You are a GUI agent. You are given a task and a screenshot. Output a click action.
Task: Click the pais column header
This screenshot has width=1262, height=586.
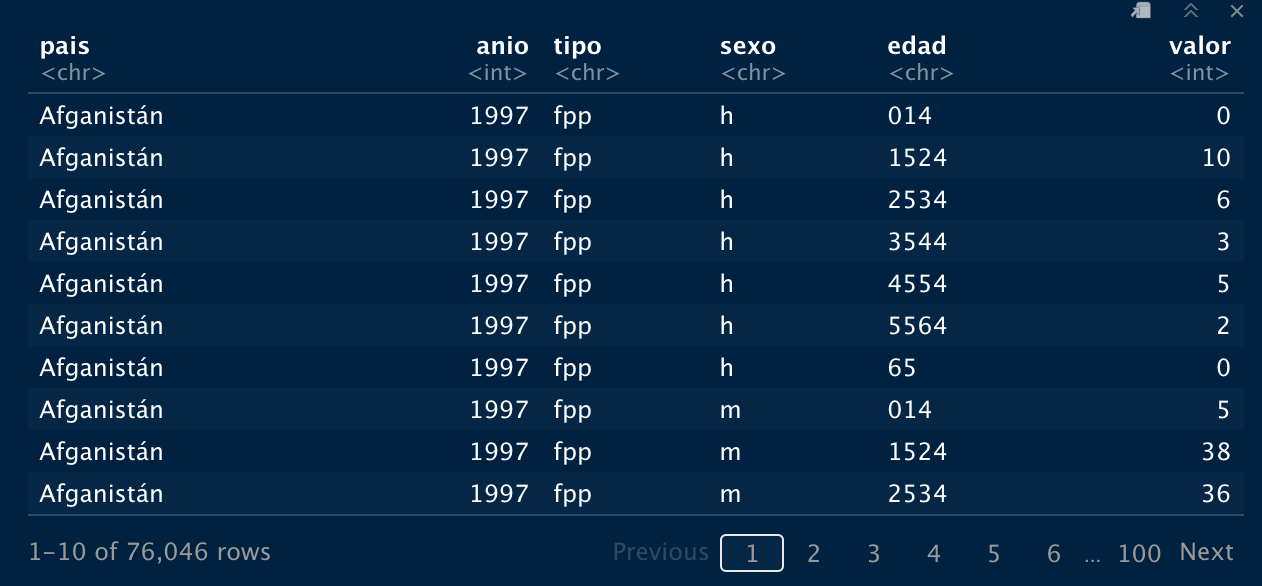64,46
